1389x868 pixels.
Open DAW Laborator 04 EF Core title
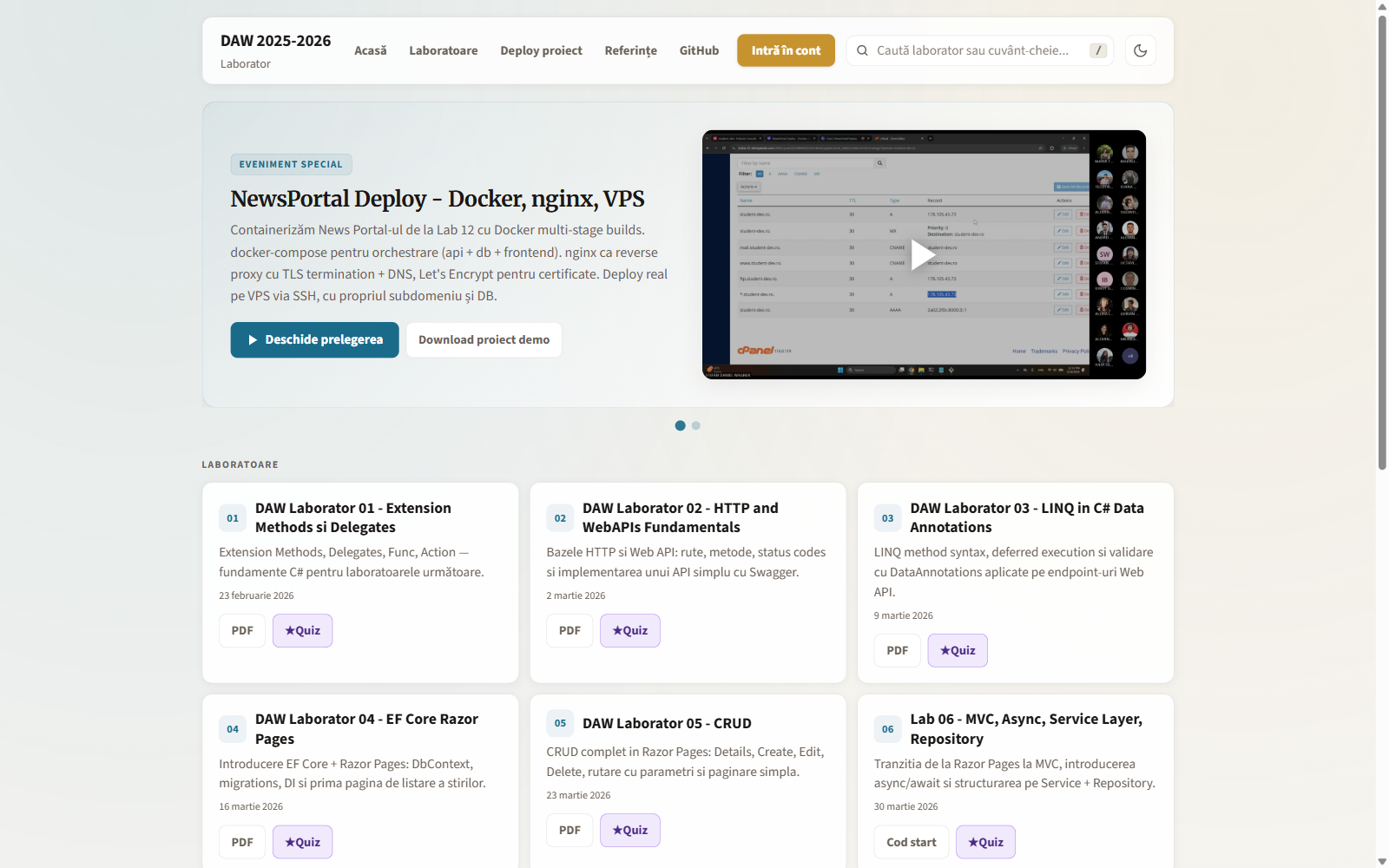366,729
